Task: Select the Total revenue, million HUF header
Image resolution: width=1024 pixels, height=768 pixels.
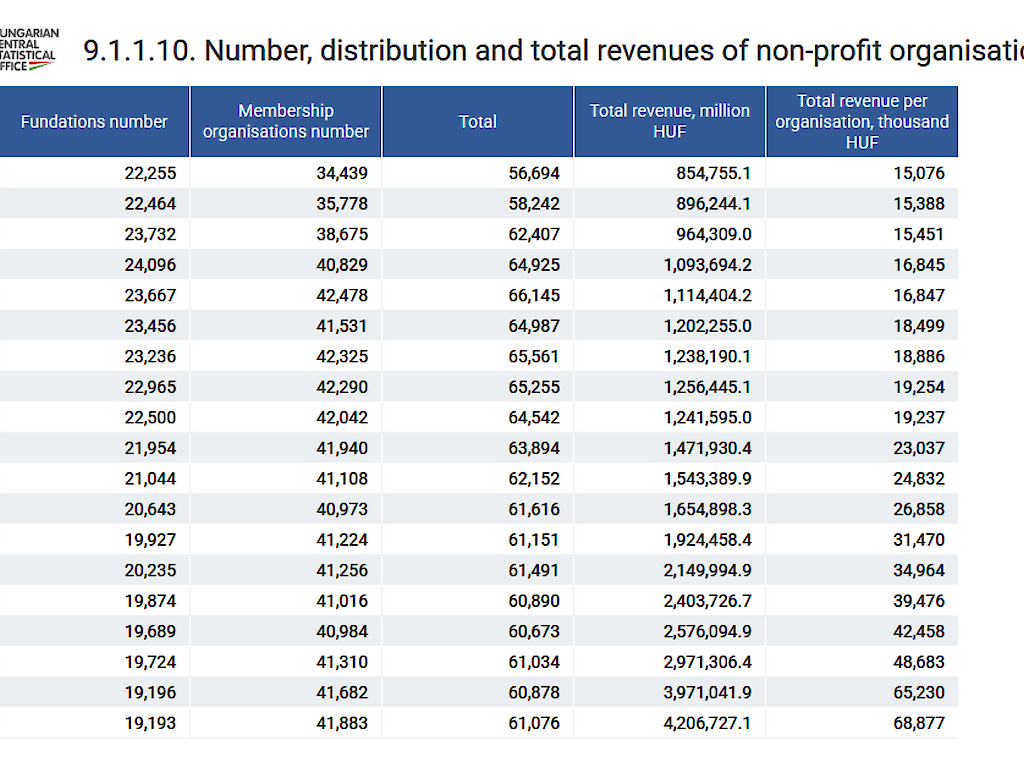Action: [x=670, y=122]
